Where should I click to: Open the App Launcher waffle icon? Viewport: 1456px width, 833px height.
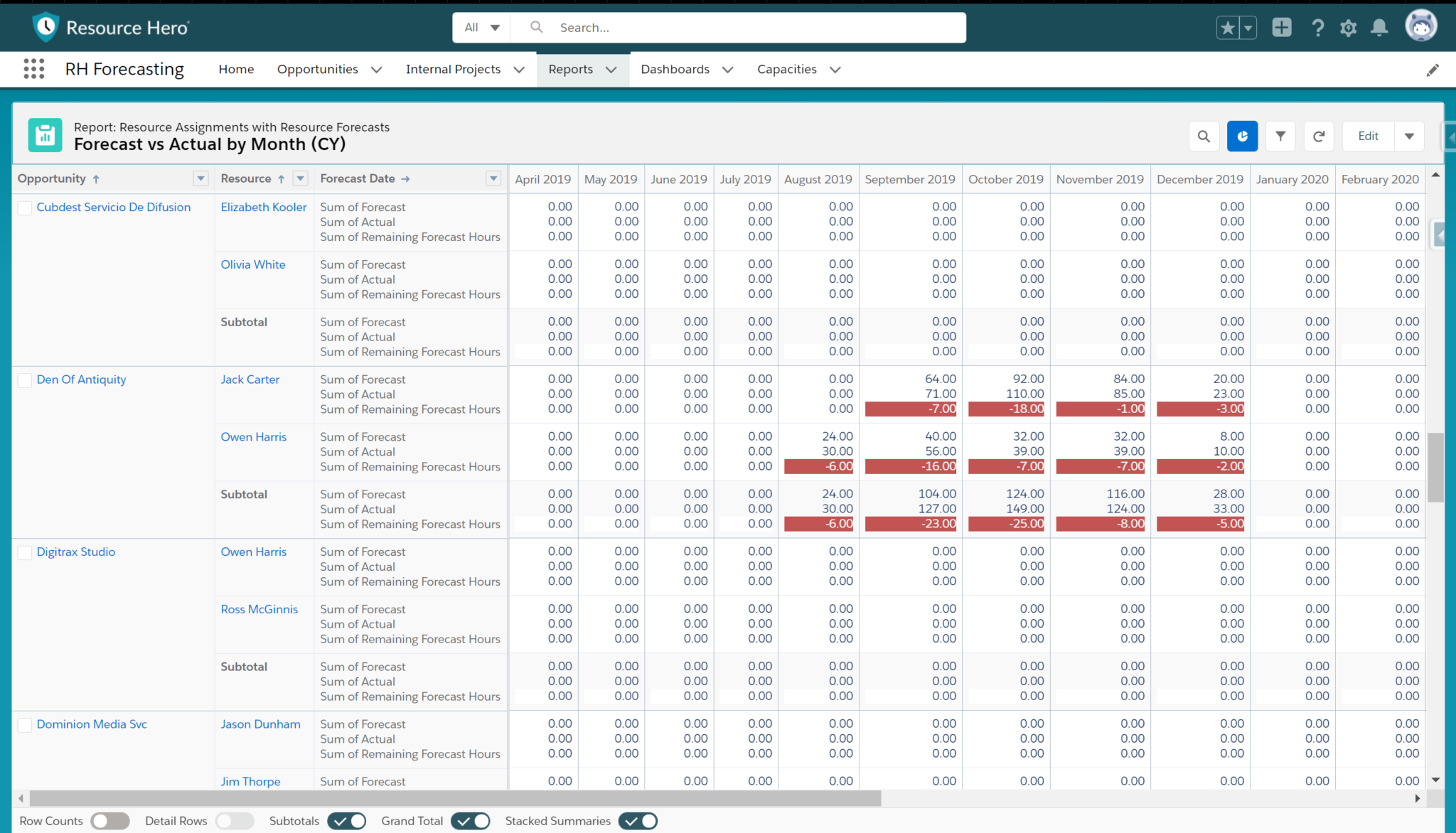(33, 69)
